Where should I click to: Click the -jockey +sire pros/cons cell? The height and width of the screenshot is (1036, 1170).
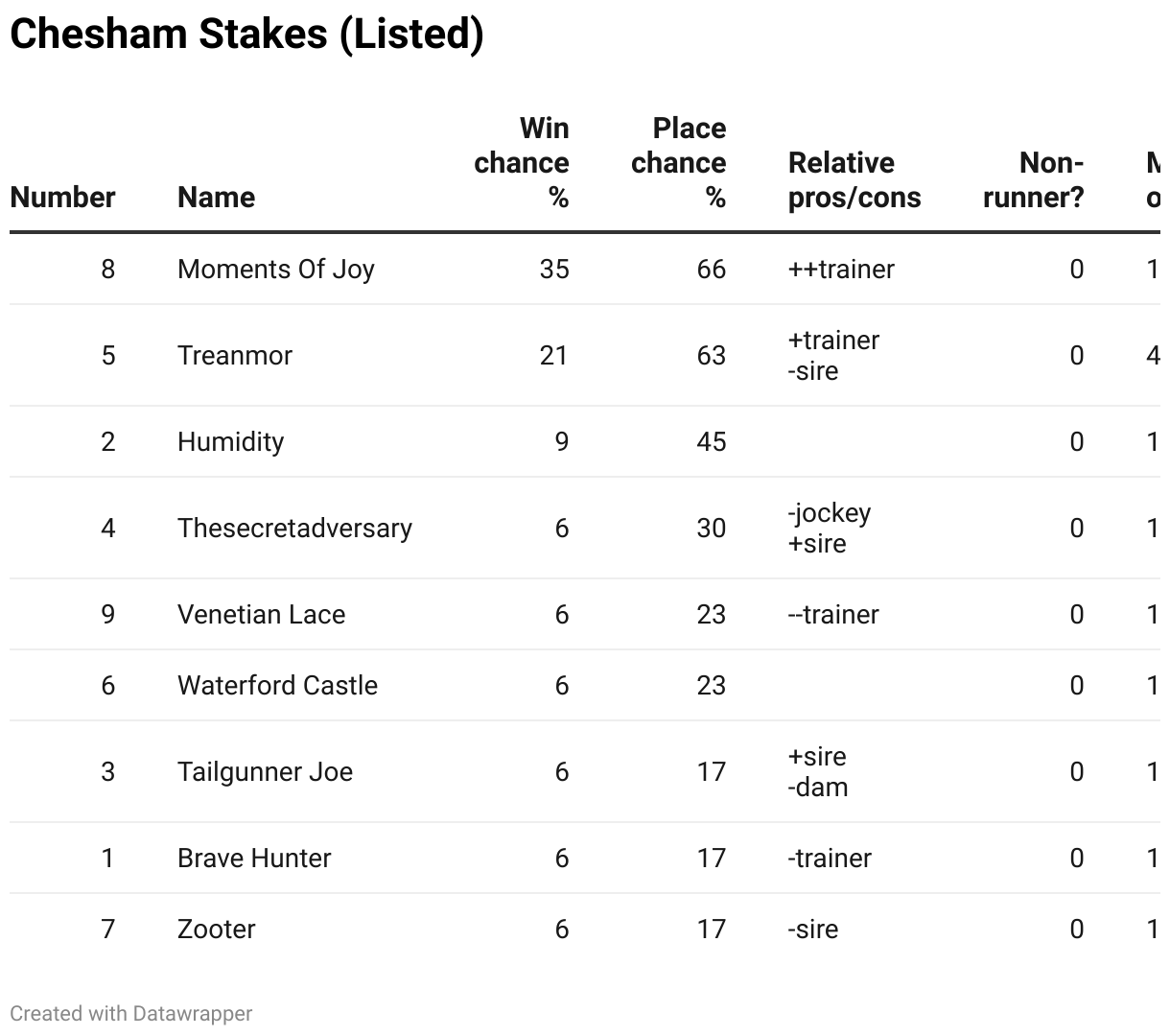click(x=830, y=529)
